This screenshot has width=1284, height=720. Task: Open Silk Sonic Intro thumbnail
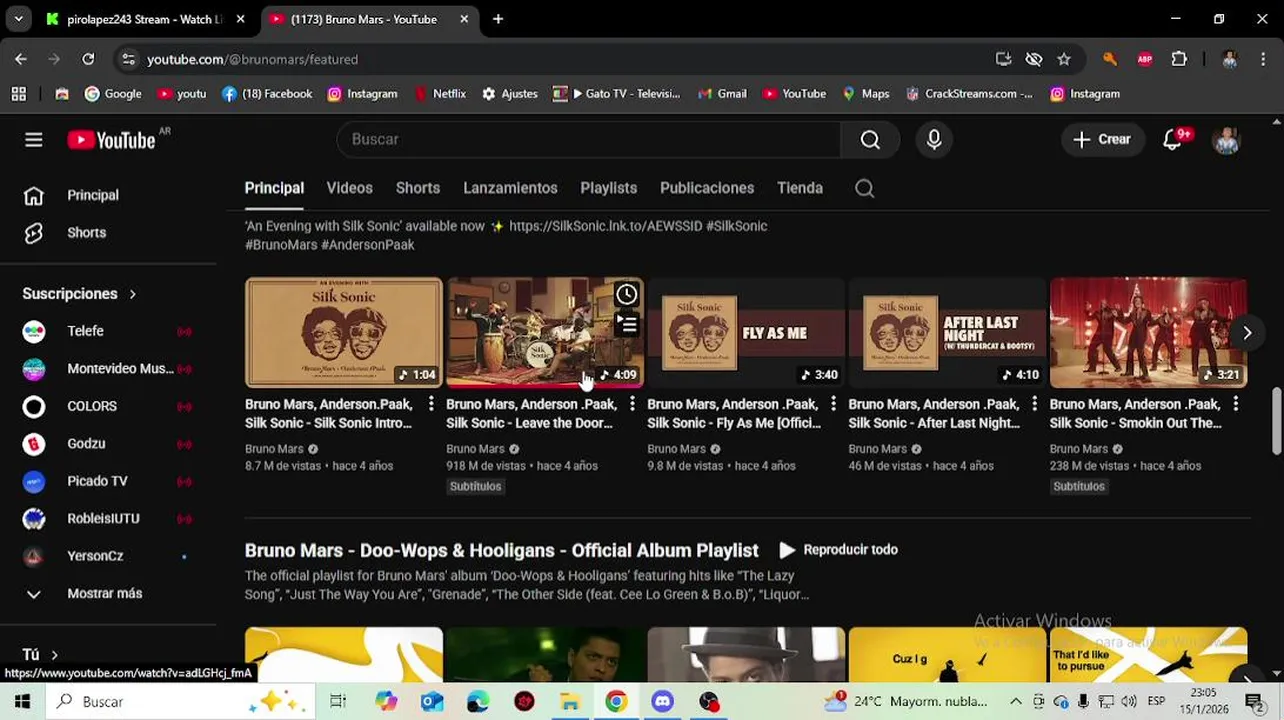344,333
